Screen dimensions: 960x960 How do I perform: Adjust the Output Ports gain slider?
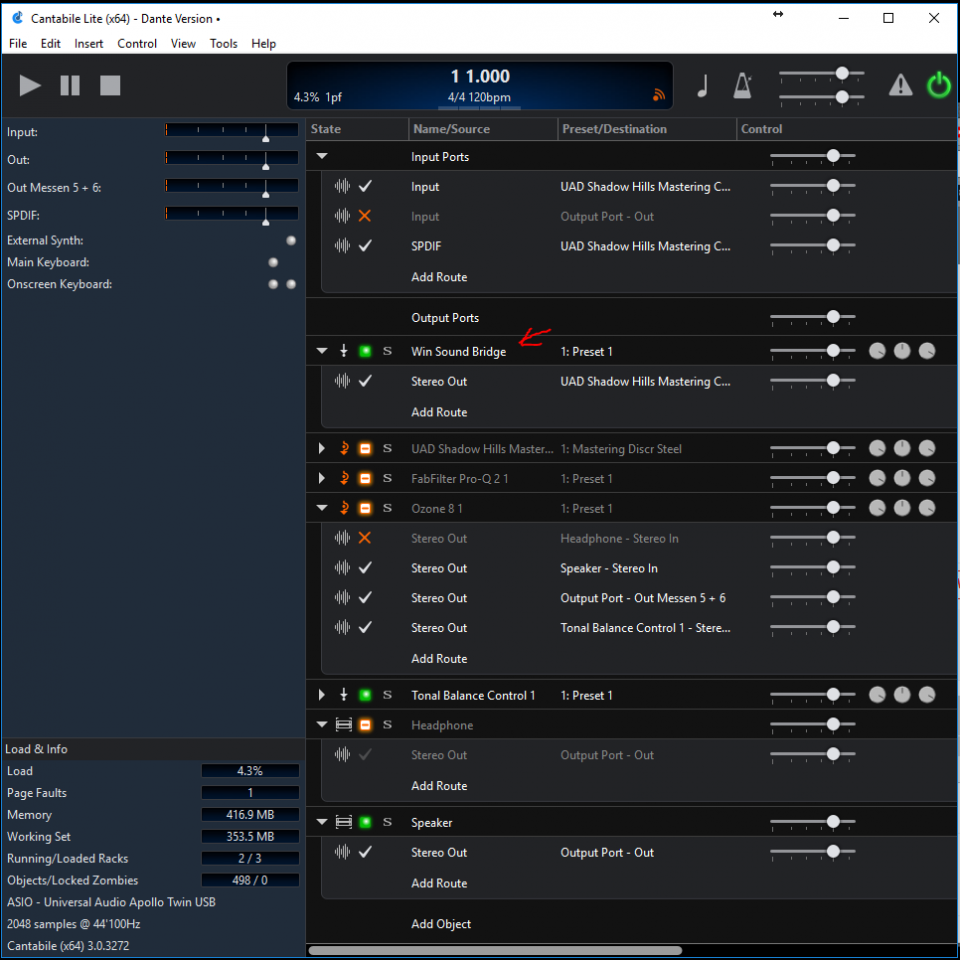(812, 317)
